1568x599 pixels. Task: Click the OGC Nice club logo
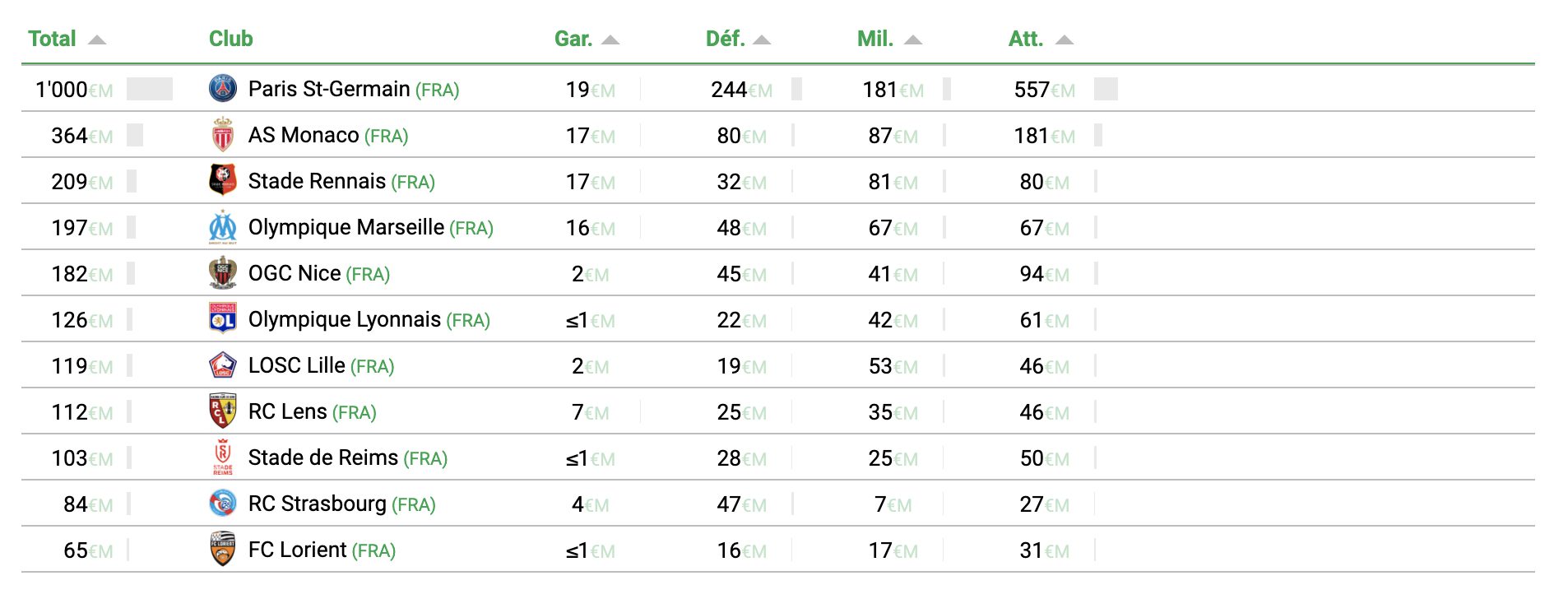tap(222, 273)
